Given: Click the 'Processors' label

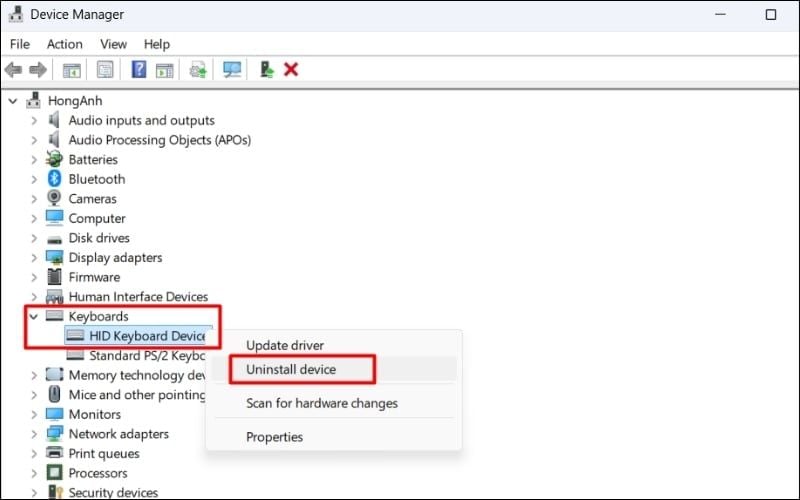Looking at the screenshot, I should 98,473.
